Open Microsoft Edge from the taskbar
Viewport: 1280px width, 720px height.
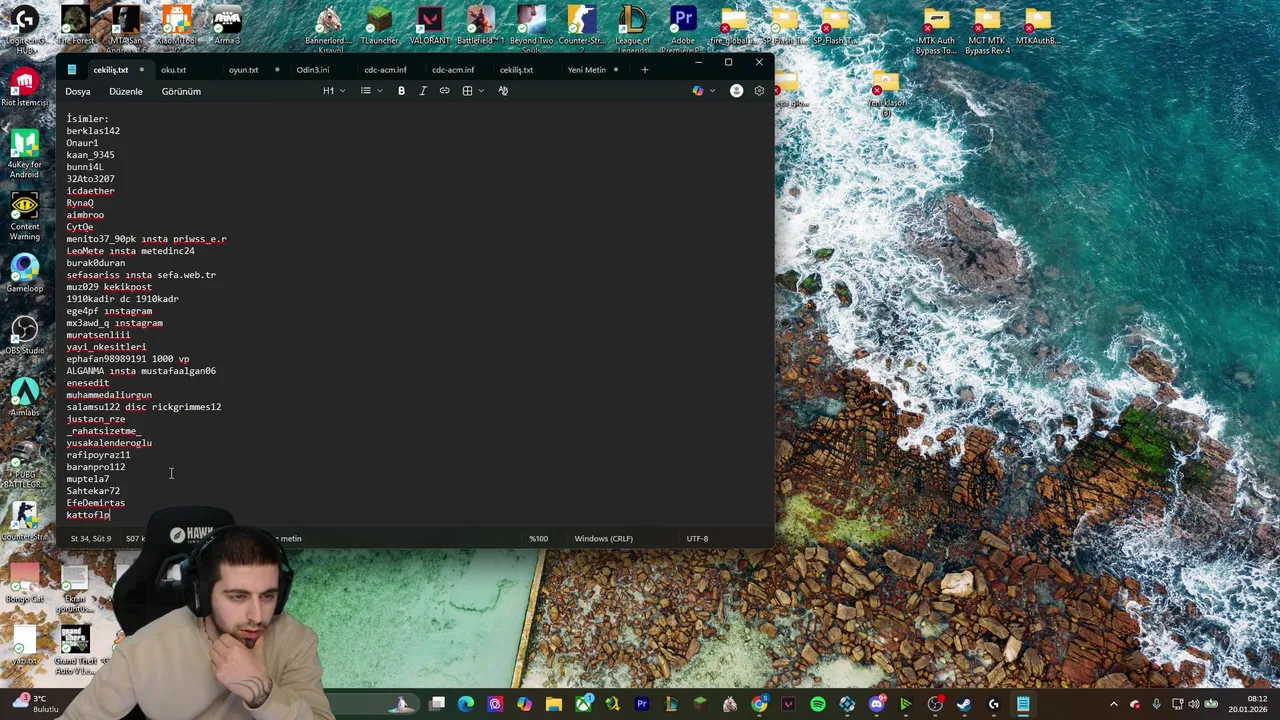click(466, 704)
